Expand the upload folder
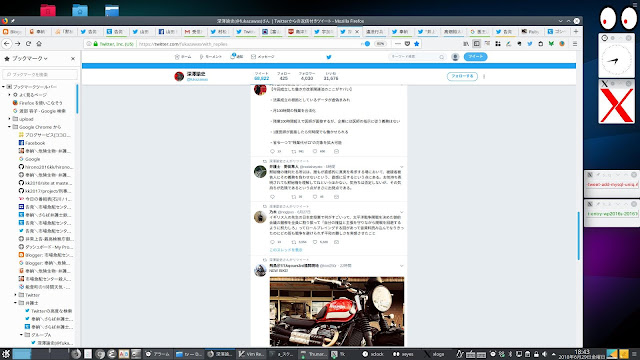 pos(9,119)
